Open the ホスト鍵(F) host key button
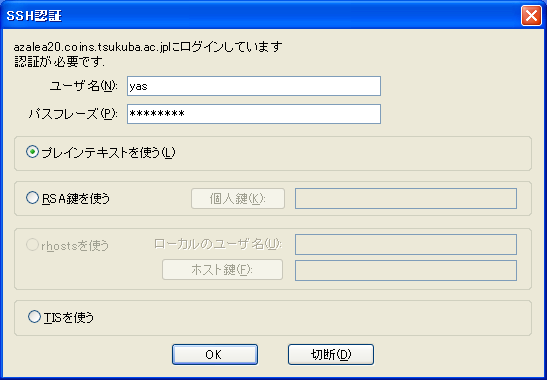Image resolution: width=547 pixels, height=380 pixels. tap(222, 269)
